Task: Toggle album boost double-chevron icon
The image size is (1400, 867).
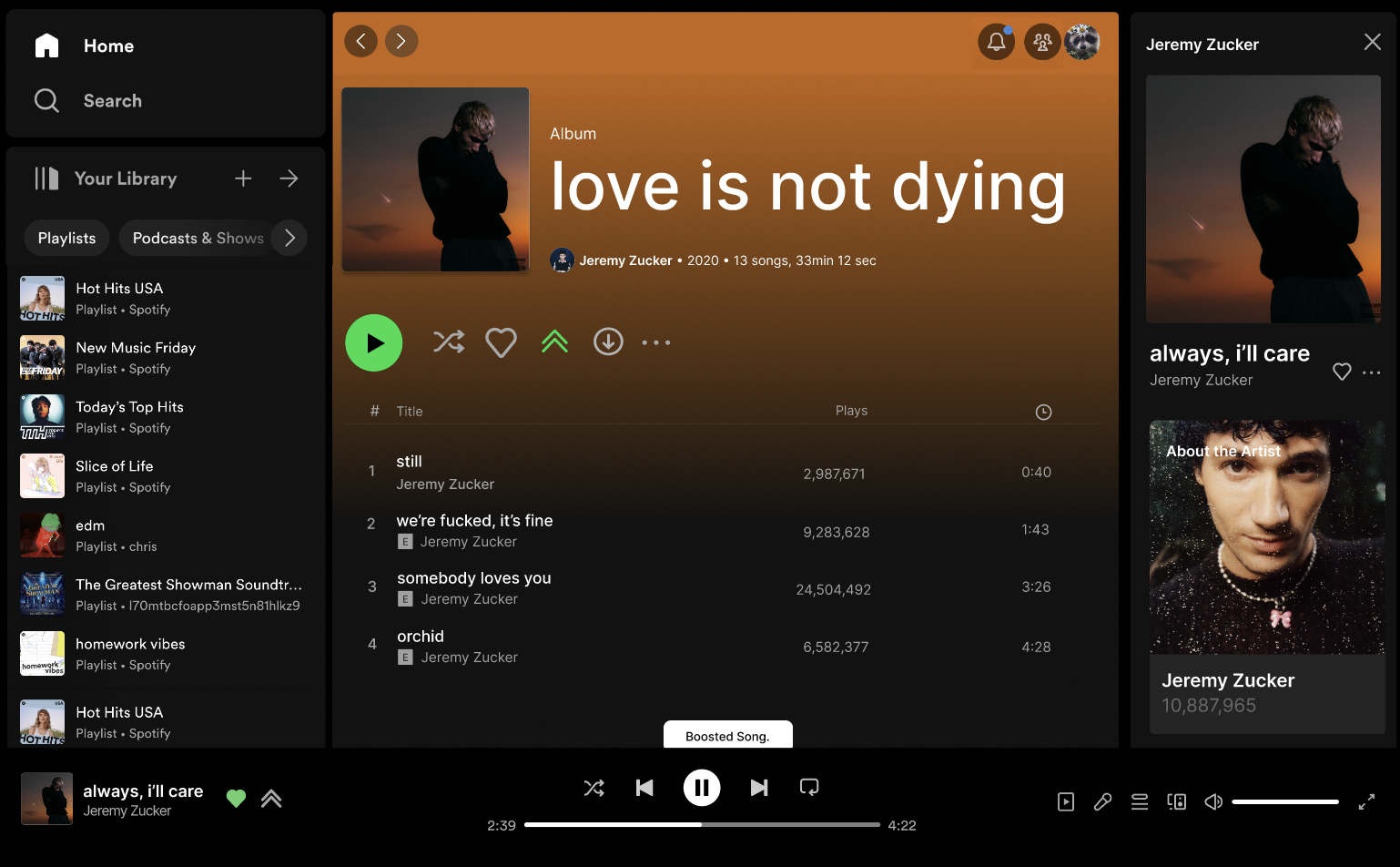Action: (x=554, y=342)
